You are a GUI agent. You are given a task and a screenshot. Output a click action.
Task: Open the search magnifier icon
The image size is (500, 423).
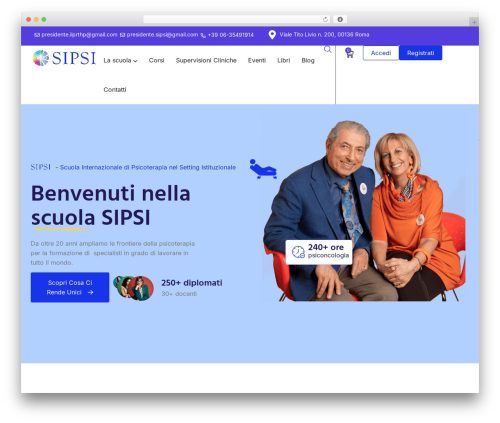point(328,50)
